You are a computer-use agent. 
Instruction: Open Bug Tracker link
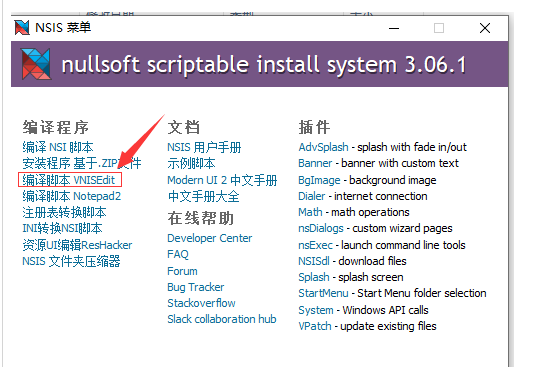(196, 287)
